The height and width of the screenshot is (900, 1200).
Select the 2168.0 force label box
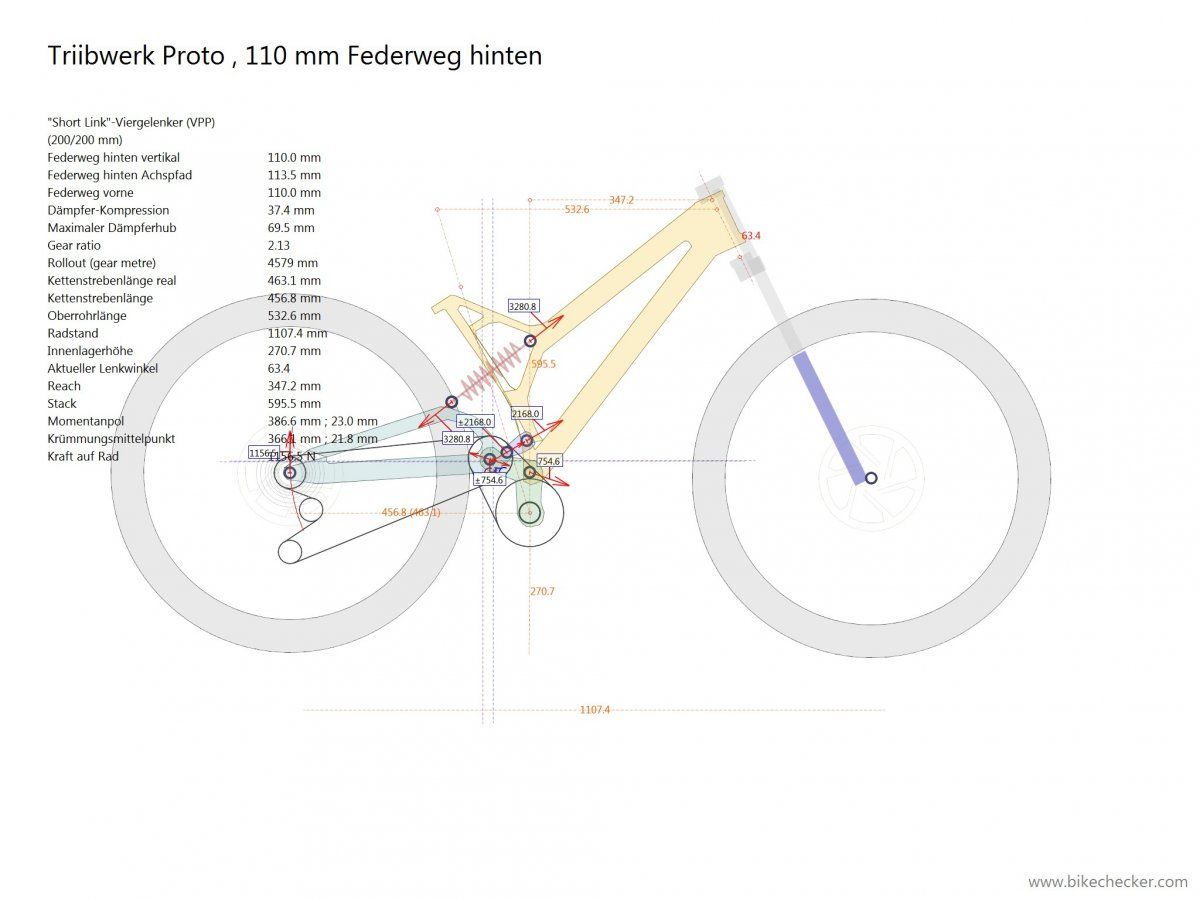coord(526,413)
